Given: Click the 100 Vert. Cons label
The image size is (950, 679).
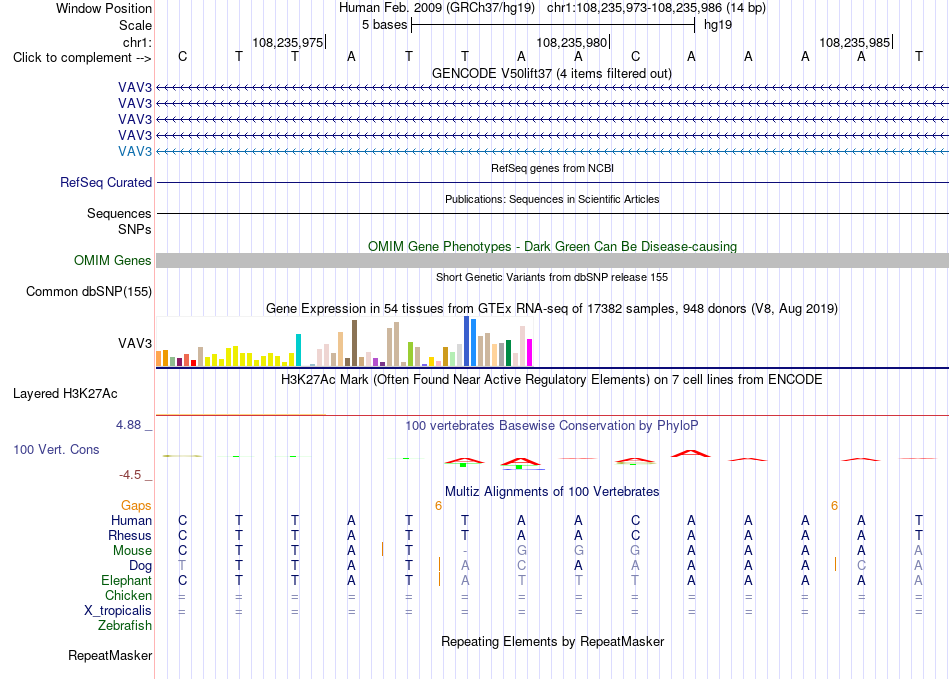Looking at the screenshot, I should pyautogui.click(x=56, y=449).
